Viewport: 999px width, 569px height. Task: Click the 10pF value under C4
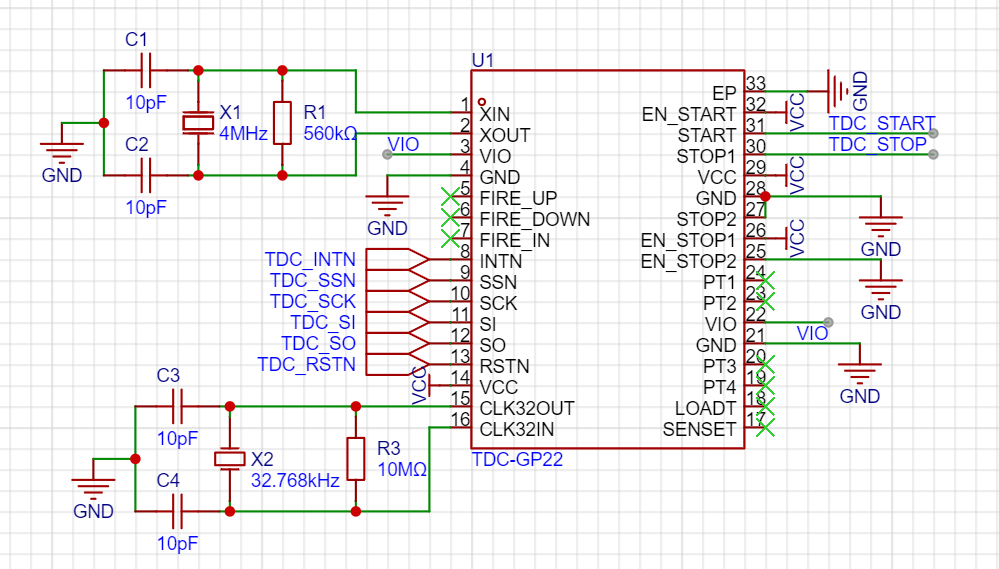[178, 544]
